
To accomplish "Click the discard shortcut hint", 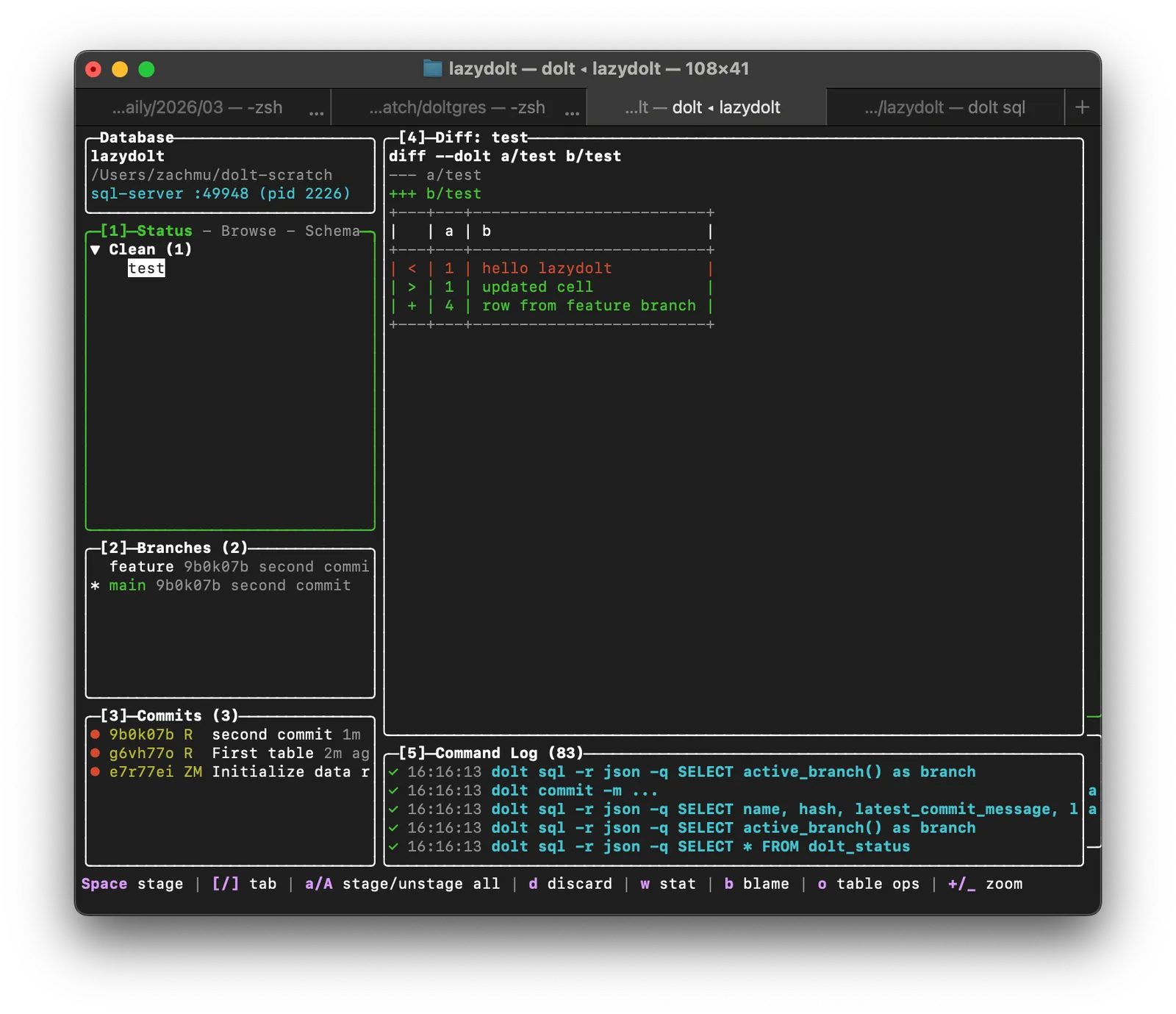I will tap(570, 884).
